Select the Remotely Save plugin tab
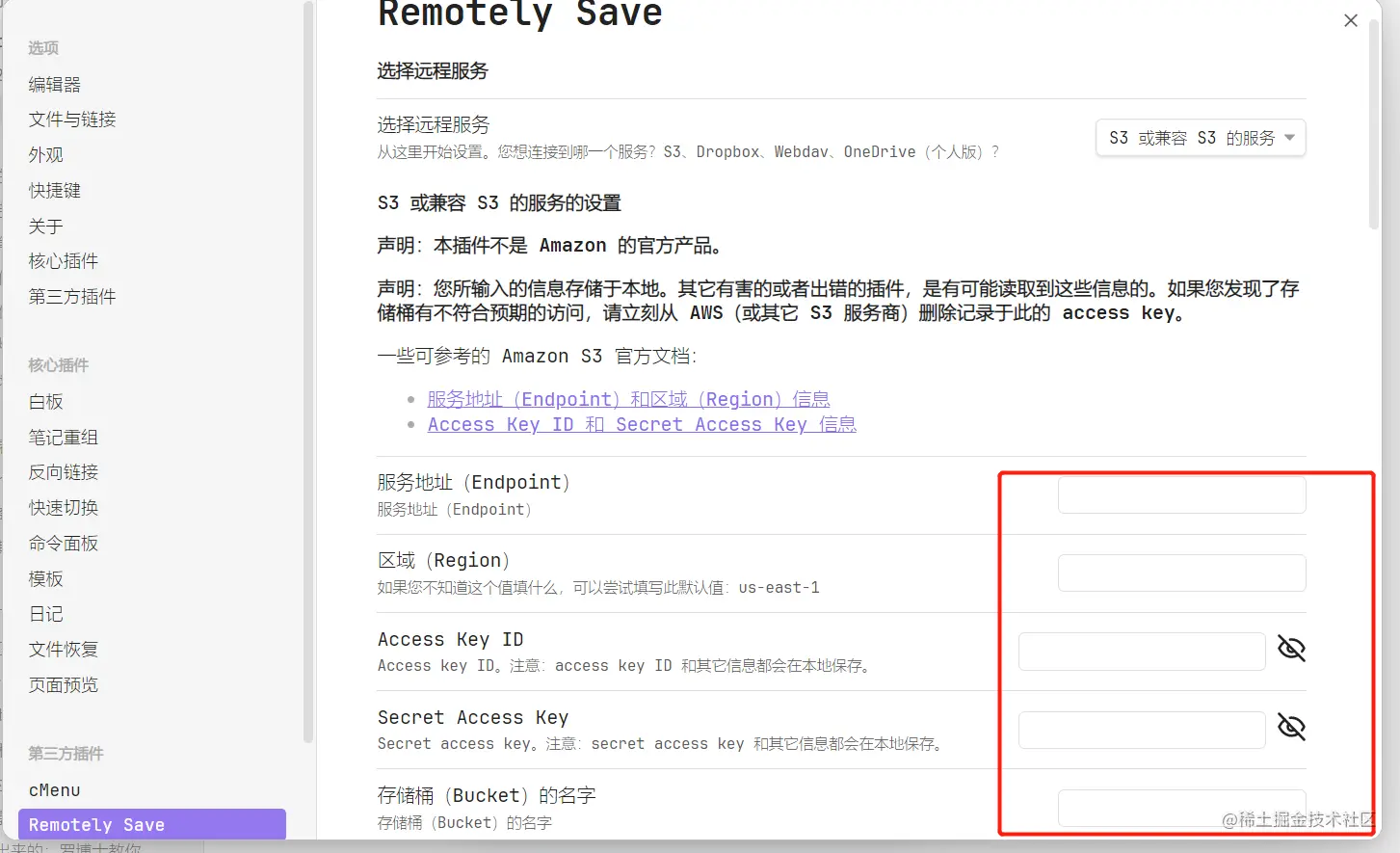 click(x=152, y=824)
